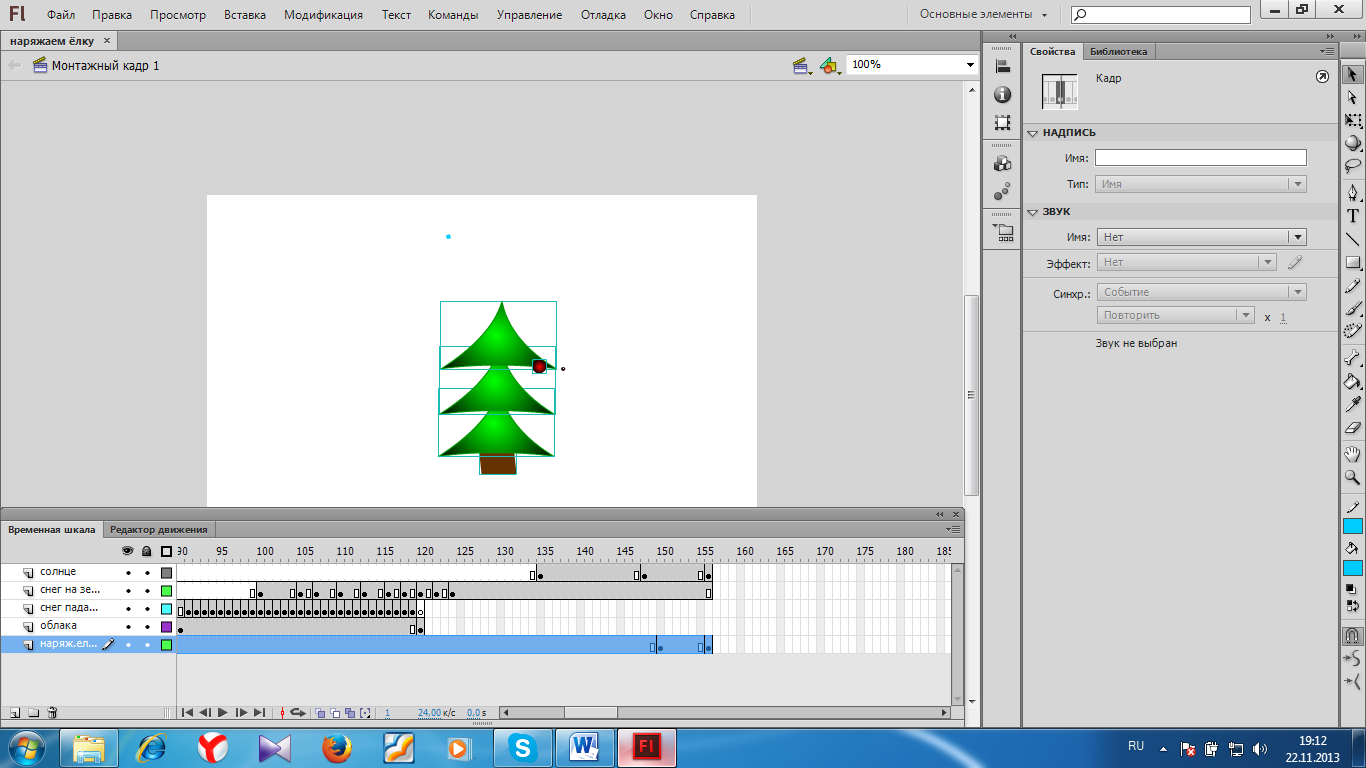Go to the last frame
Image resolution: width=1366 pixels, height=768 pixels.
coord(259,713)
